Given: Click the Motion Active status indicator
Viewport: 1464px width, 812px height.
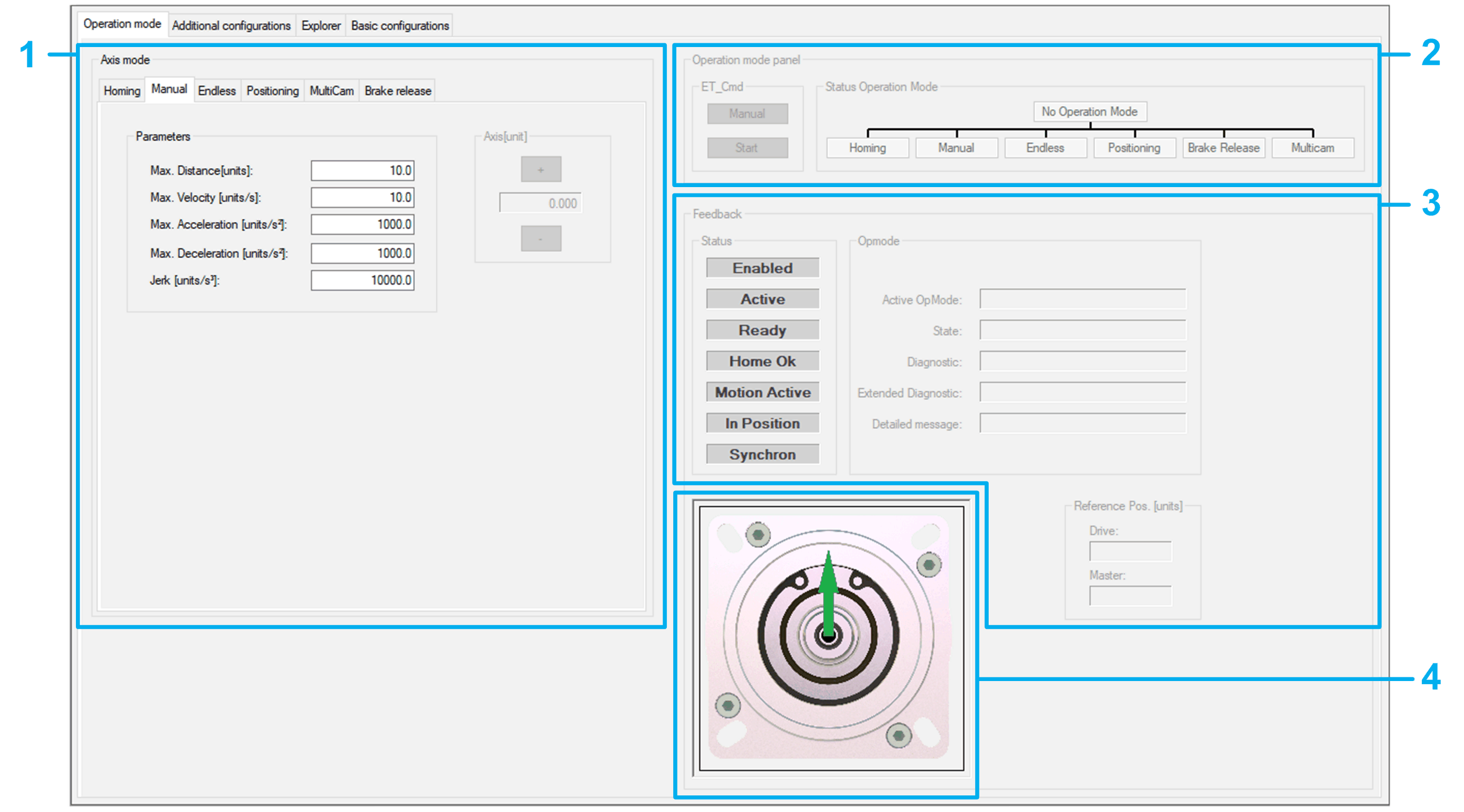Looking at the screenshot, I should [762, 392].
